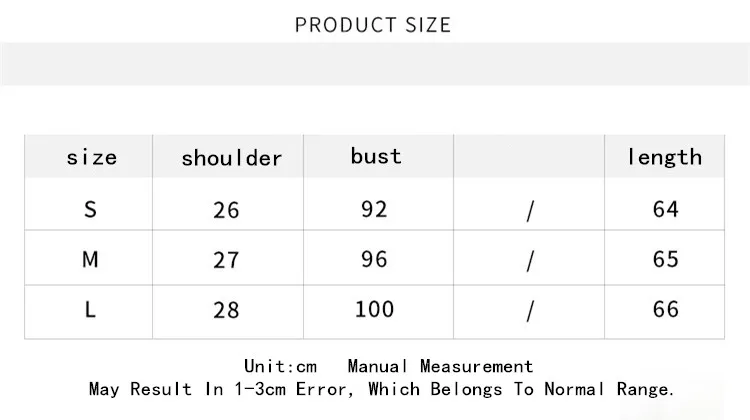Select the size S row label
Viewport: 750px width, 420px height.
click(x=90, y=210)
